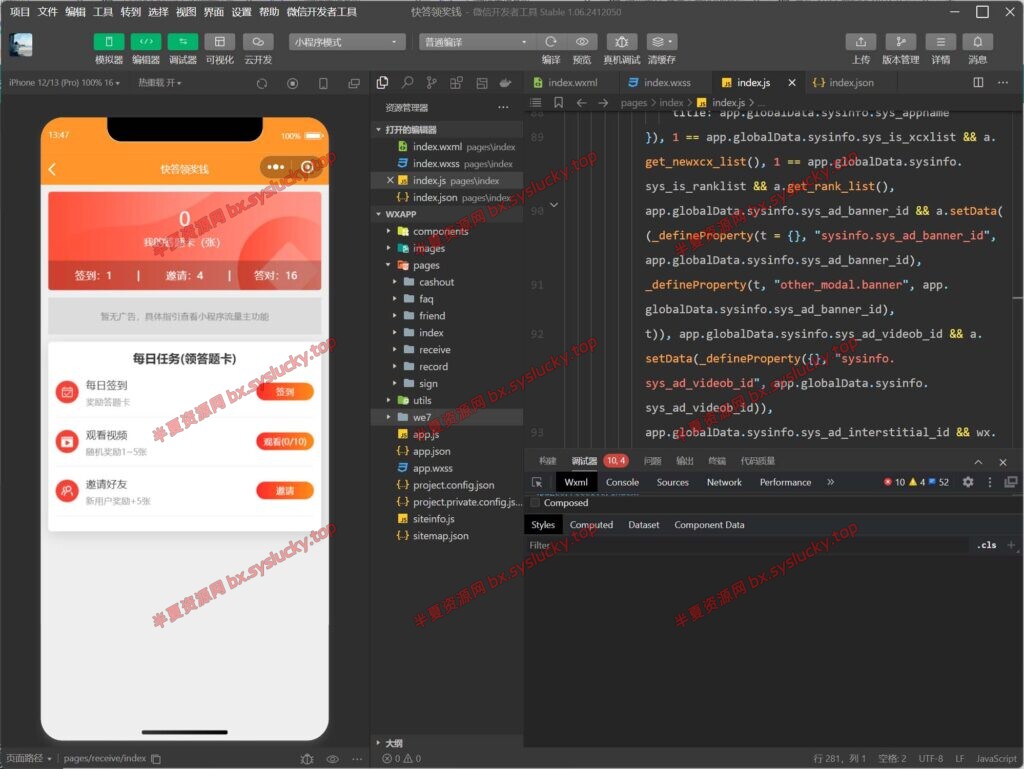Click the preview eye icon

582,42
